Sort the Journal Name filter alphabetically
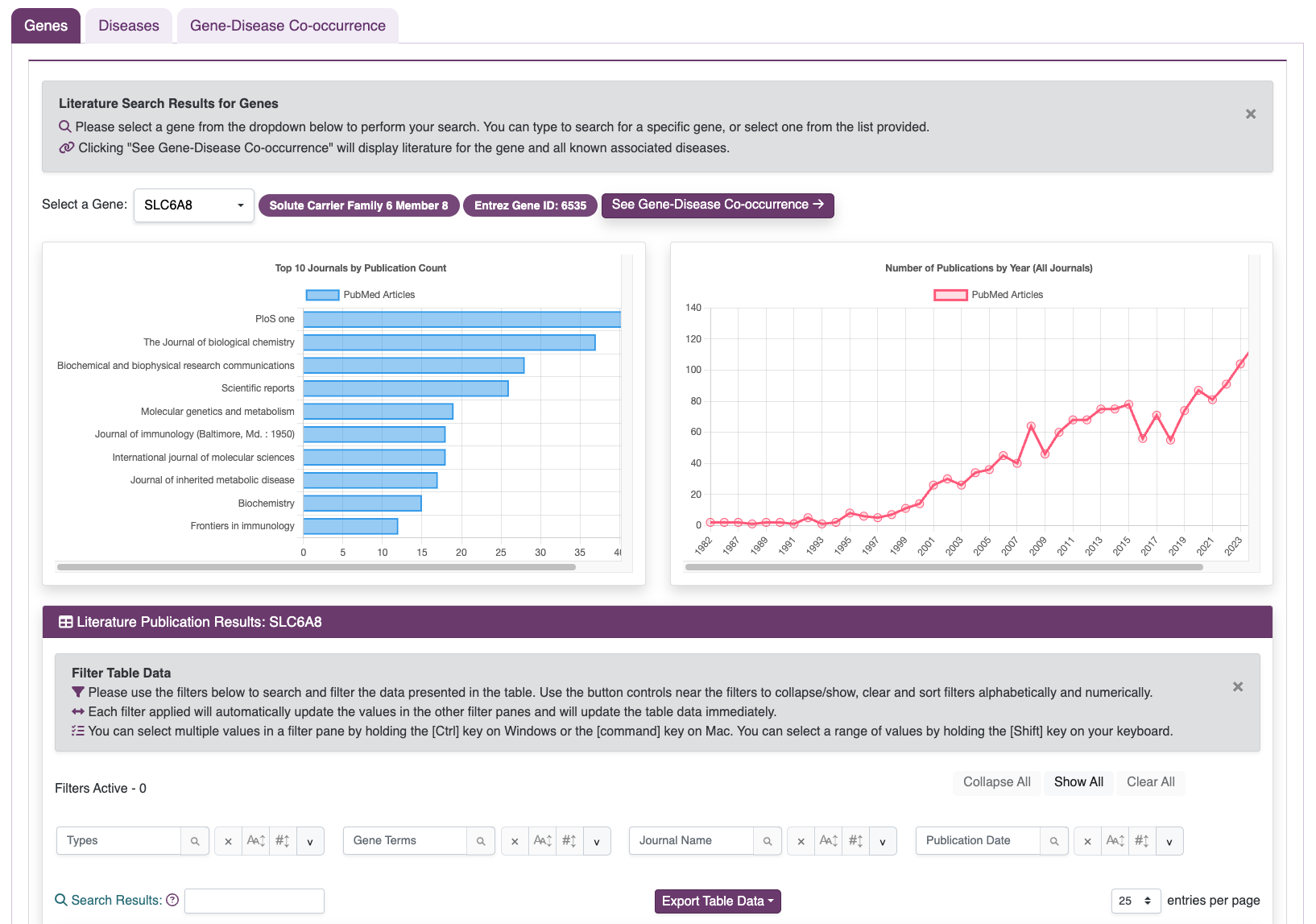 click(x=828, y=840)
